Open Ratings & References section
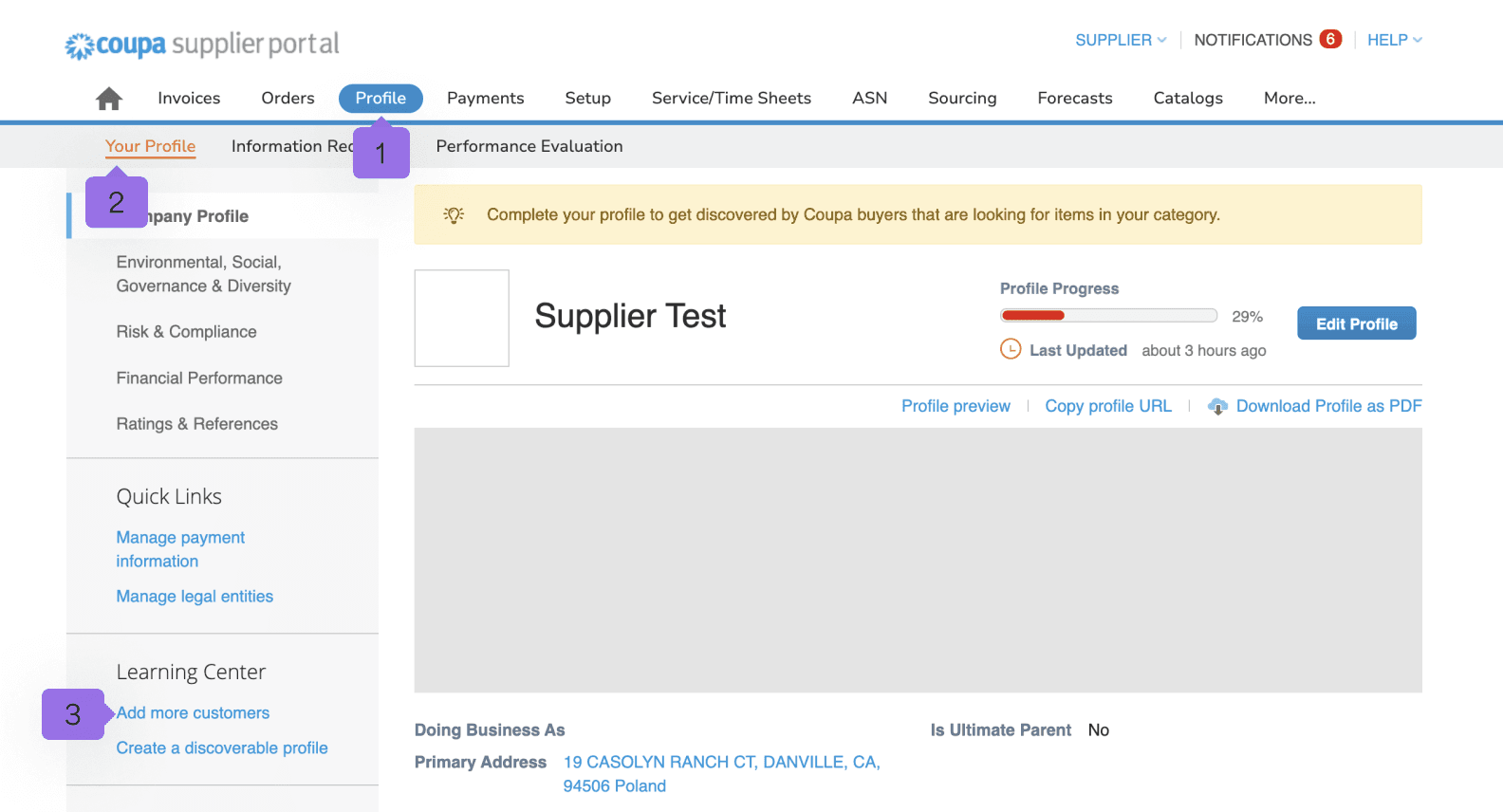This screenshot has width=1503, height=812. point(196,424)
